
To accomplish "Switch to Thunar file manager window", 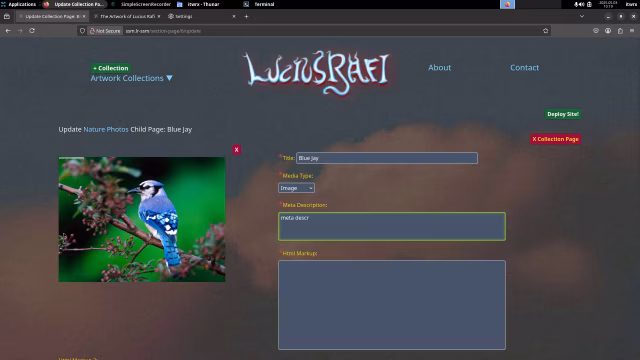I will 199,4.
